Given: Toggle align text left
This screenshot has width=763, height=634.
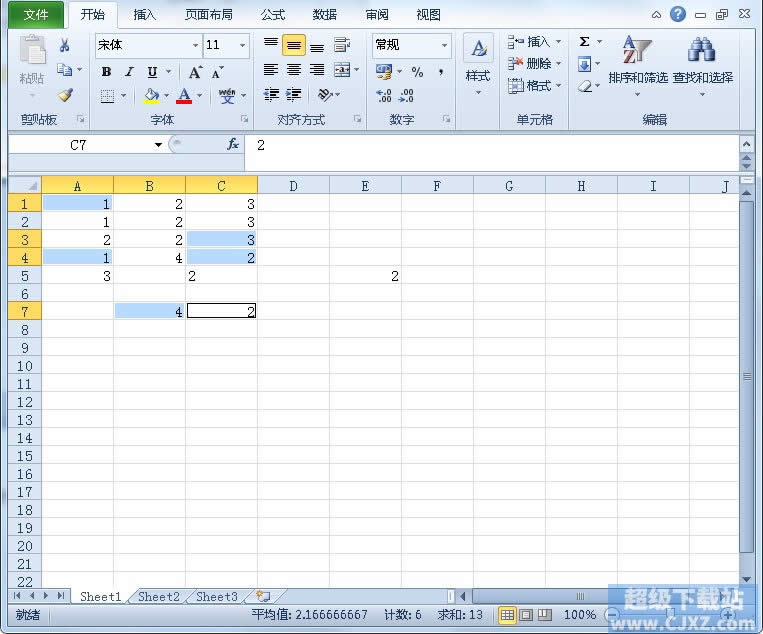Looking at the screenshot, I should 271,70.
